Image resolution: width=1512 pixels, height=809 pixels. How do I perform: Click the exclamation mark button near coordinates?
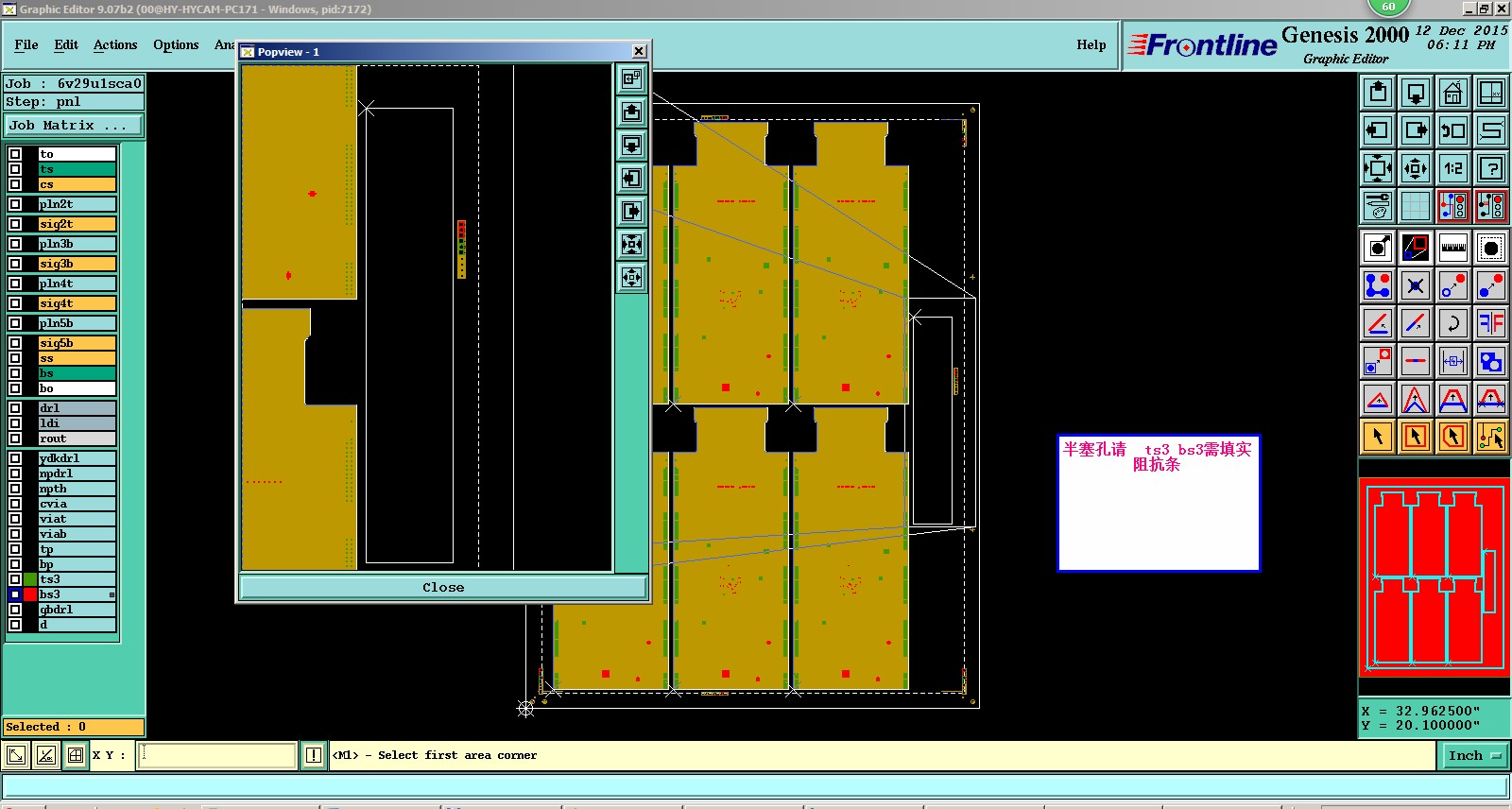pyautogui.click(x=314, y=755)
